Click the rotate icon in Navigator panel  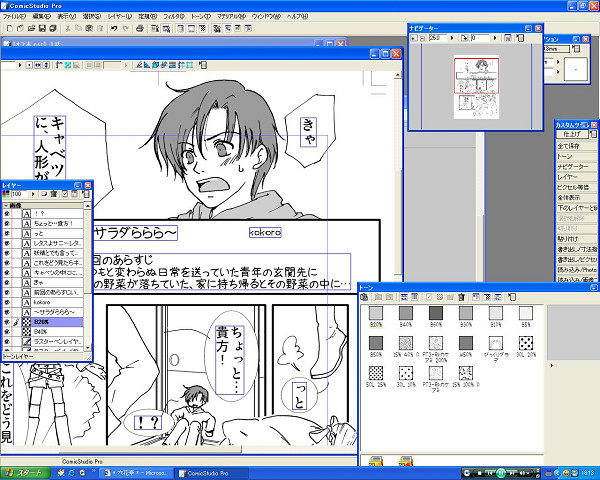(x=465, y=38)
